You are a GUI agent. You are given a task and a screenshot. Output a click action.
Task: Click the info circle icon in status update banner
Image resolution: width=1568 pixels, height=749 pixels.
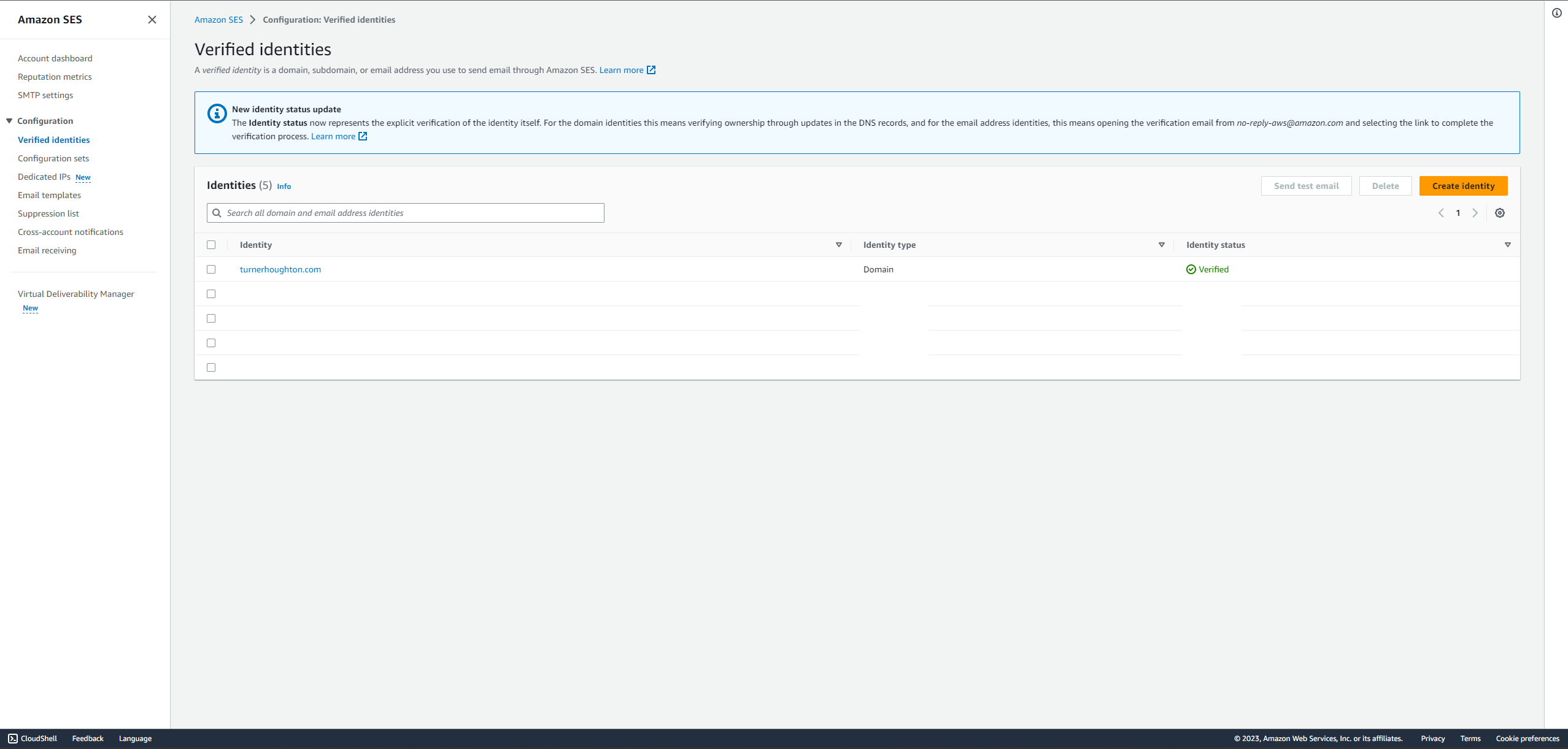[217, 113]
